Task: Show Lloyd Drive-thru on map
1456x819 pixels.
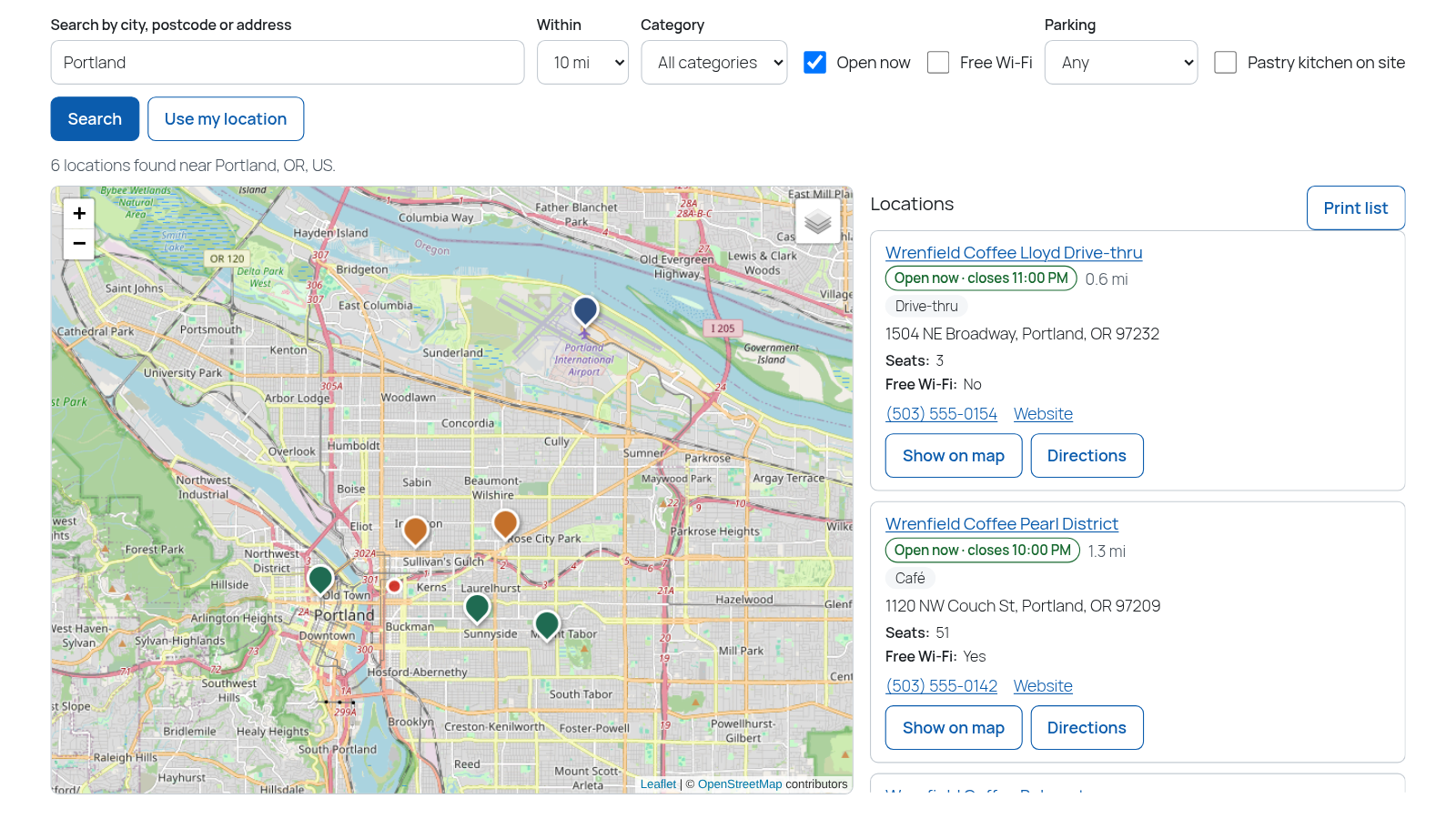Action: [x=954, y=456]
